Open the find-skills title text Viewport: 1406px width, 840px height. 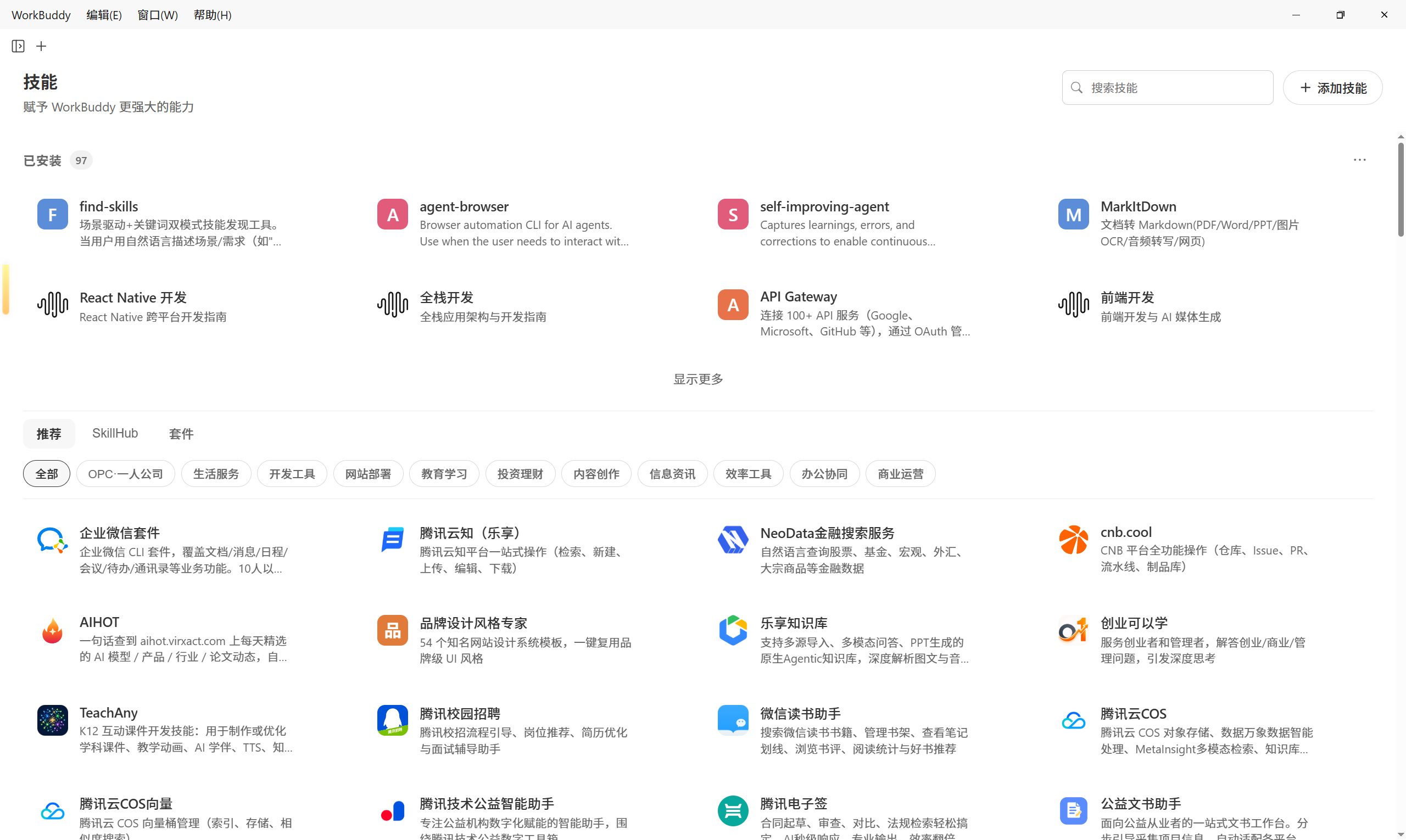click(109, 206)
